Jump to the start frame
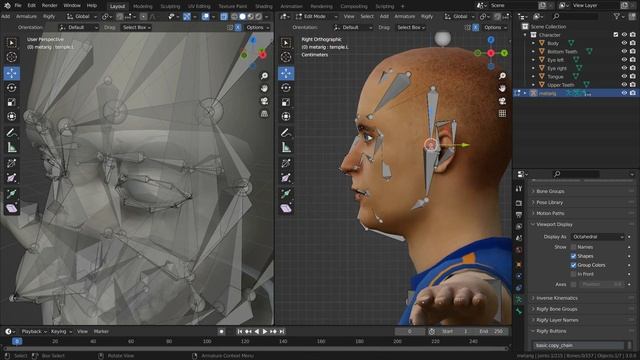 (240, 331)
